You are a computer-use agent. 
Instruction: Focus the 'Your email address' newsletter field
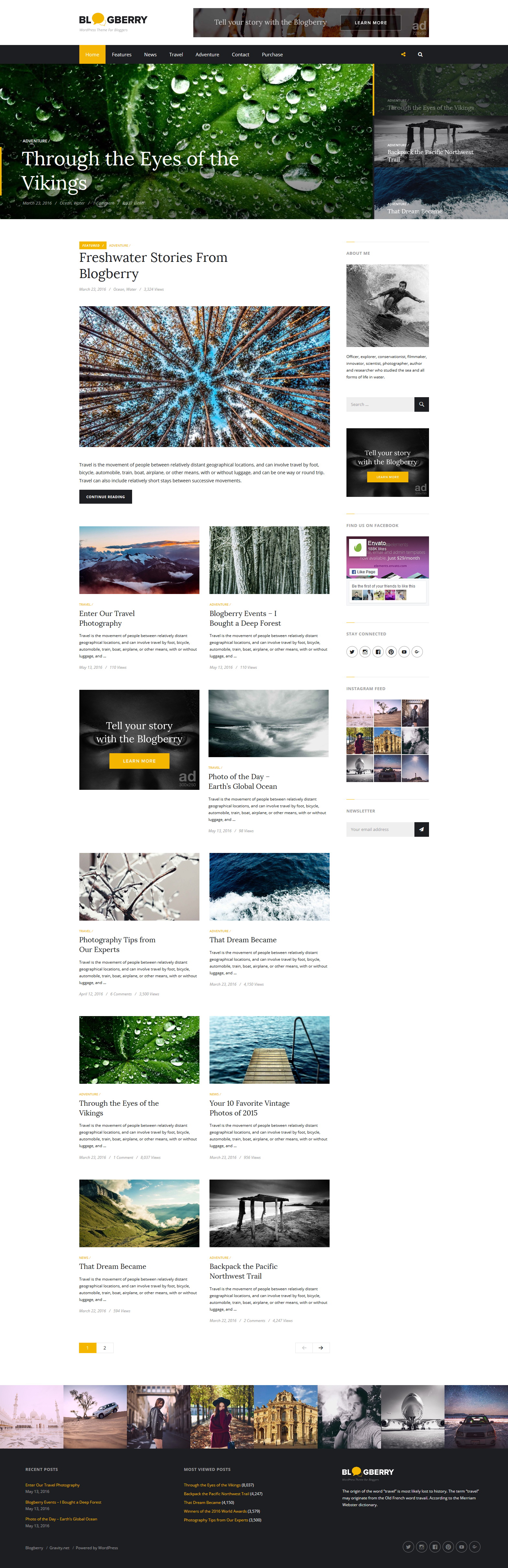[x=381, y=829]
